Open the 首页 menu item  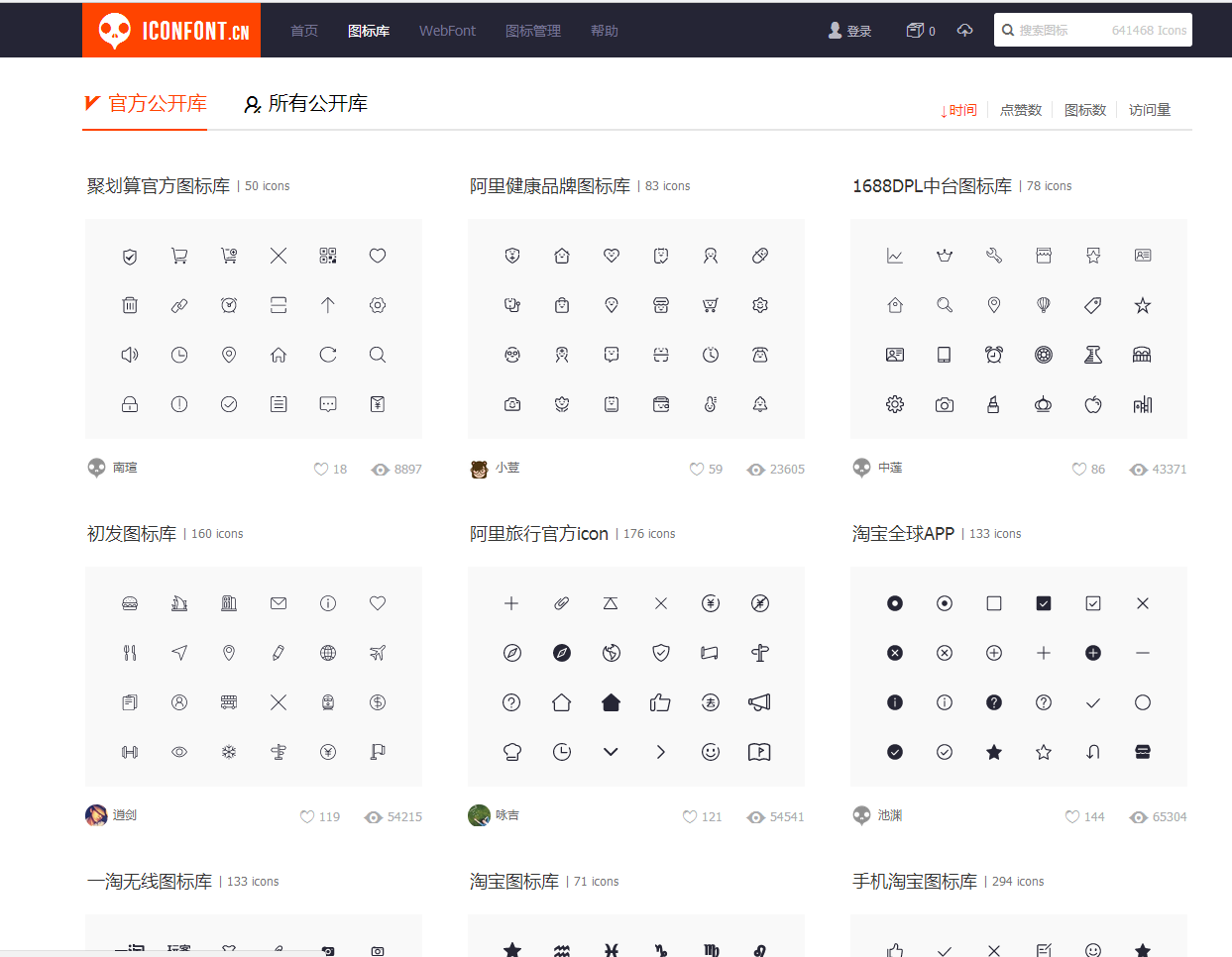coord(304,31)
